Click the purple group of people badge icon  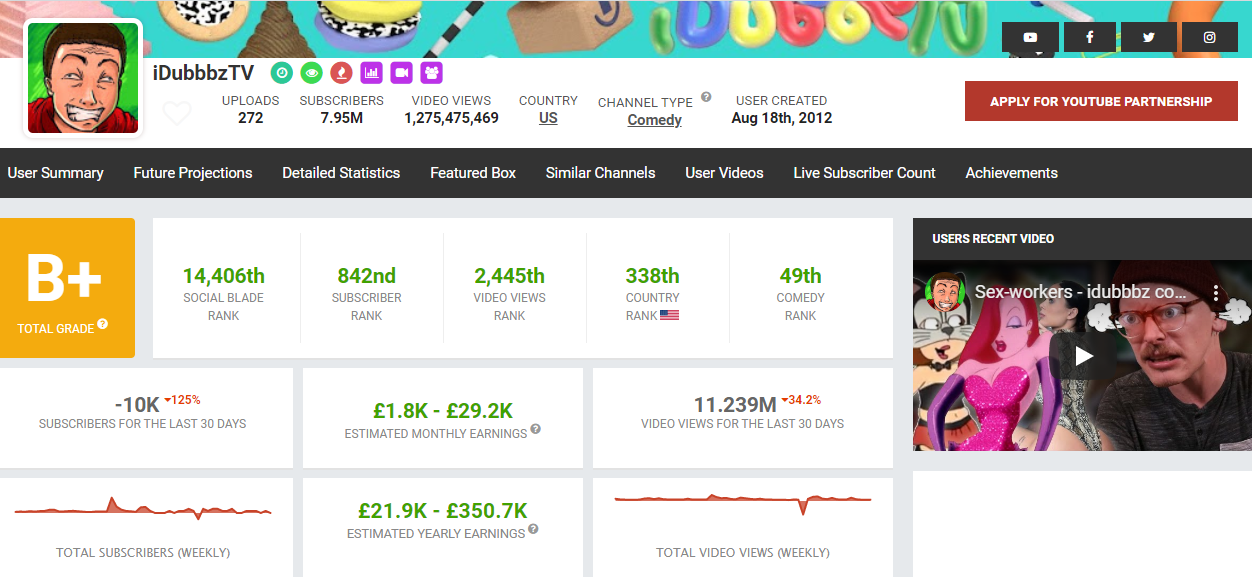tap(432, 72)
